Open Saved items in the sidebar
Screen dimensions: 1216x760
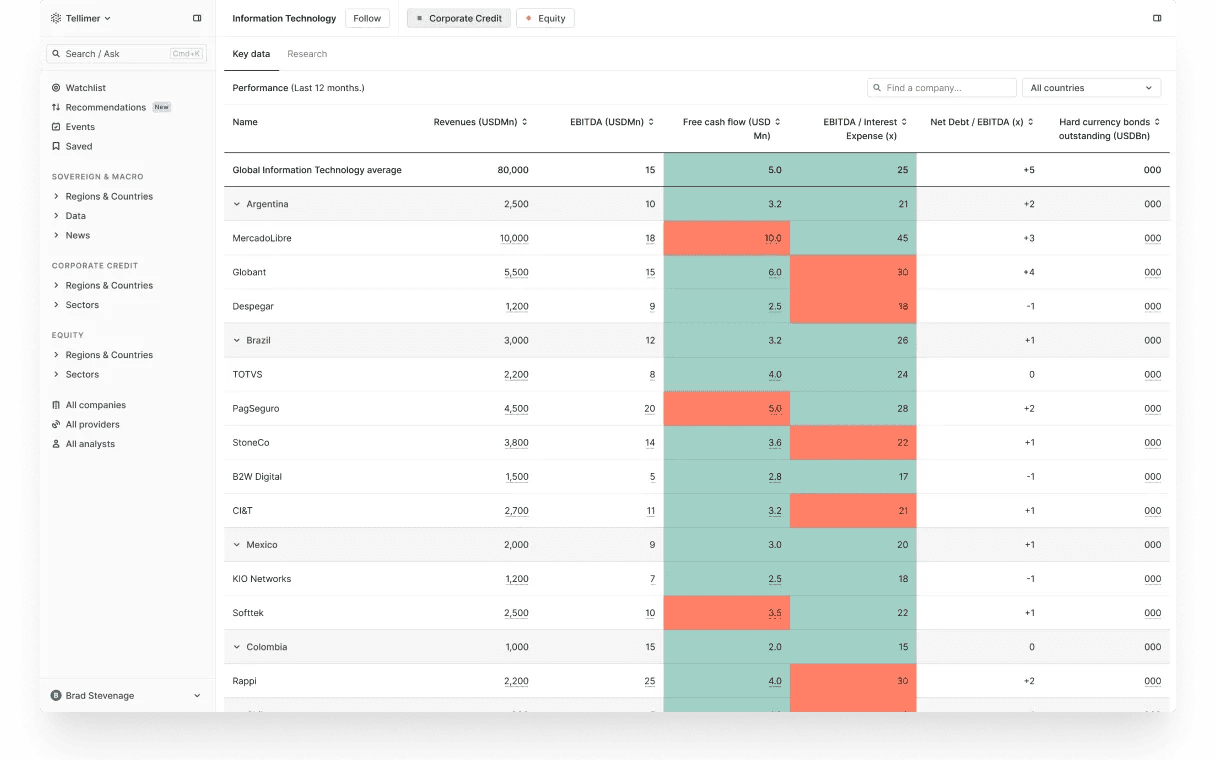point(79,146)
